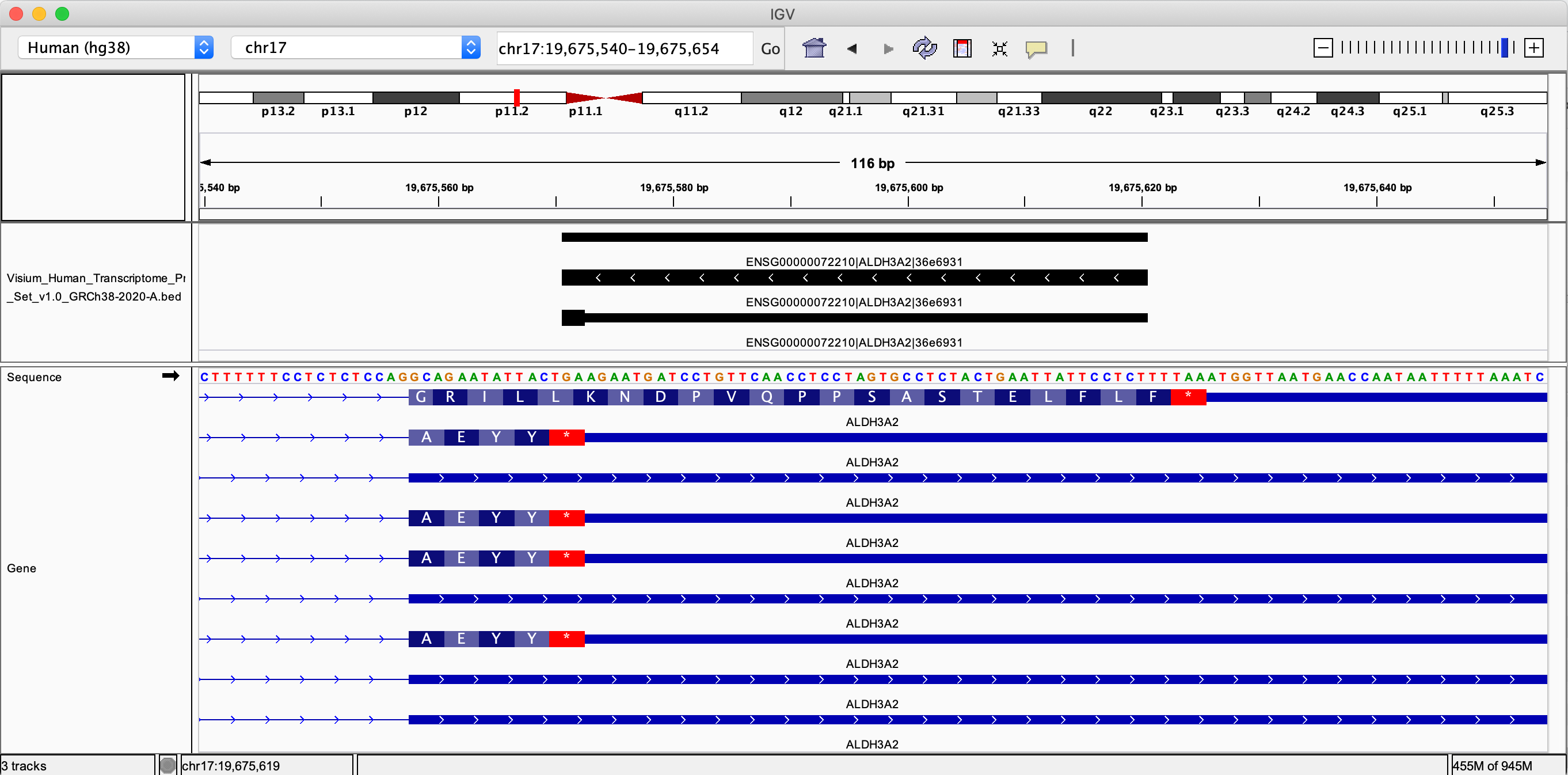The image size is (1568, 775).
Task: Click the third probe feature bar
Action: tap(854, 318)
